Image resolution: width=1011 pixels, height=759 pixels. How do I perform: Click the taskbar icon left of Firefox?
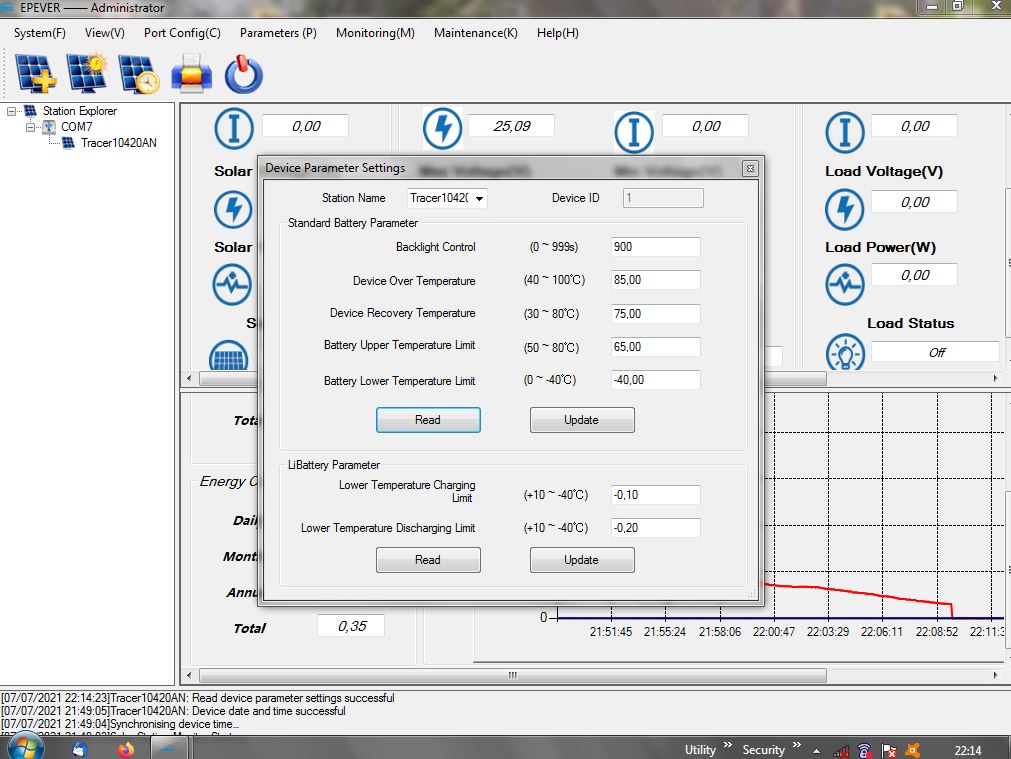click(x=80, y=750)
